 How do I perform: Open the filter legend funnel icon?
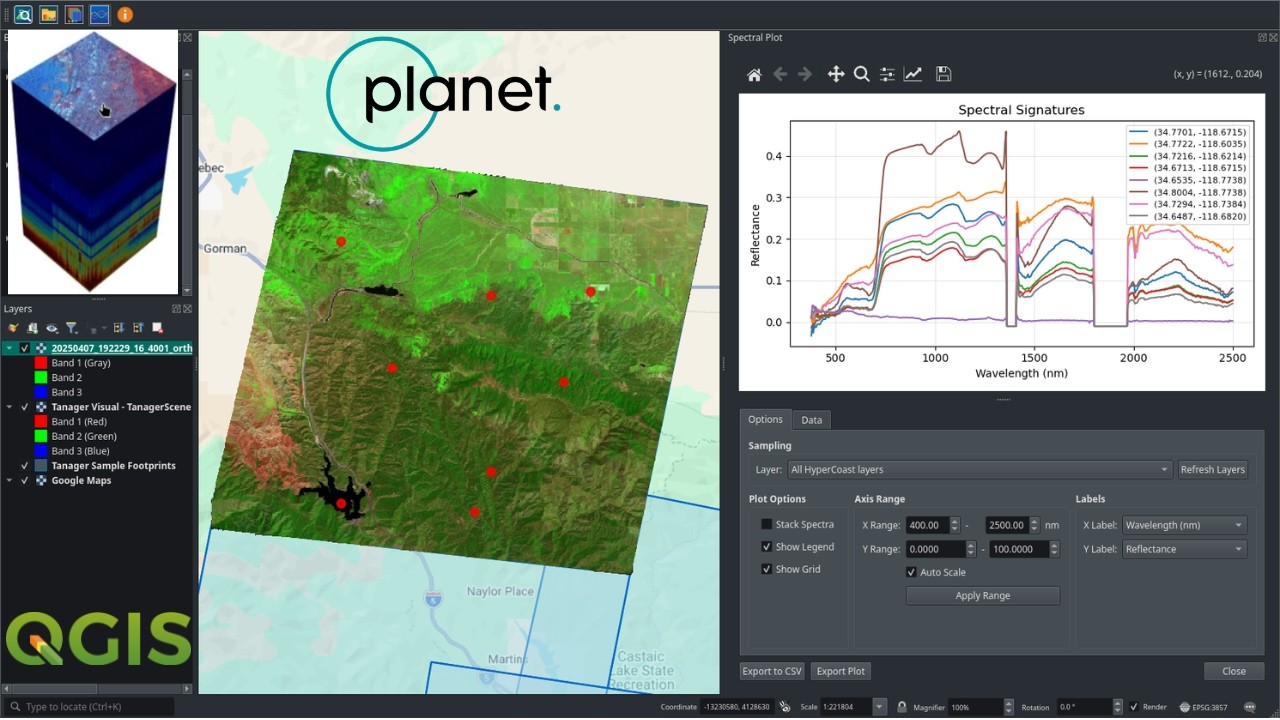[x=72, y=328]
